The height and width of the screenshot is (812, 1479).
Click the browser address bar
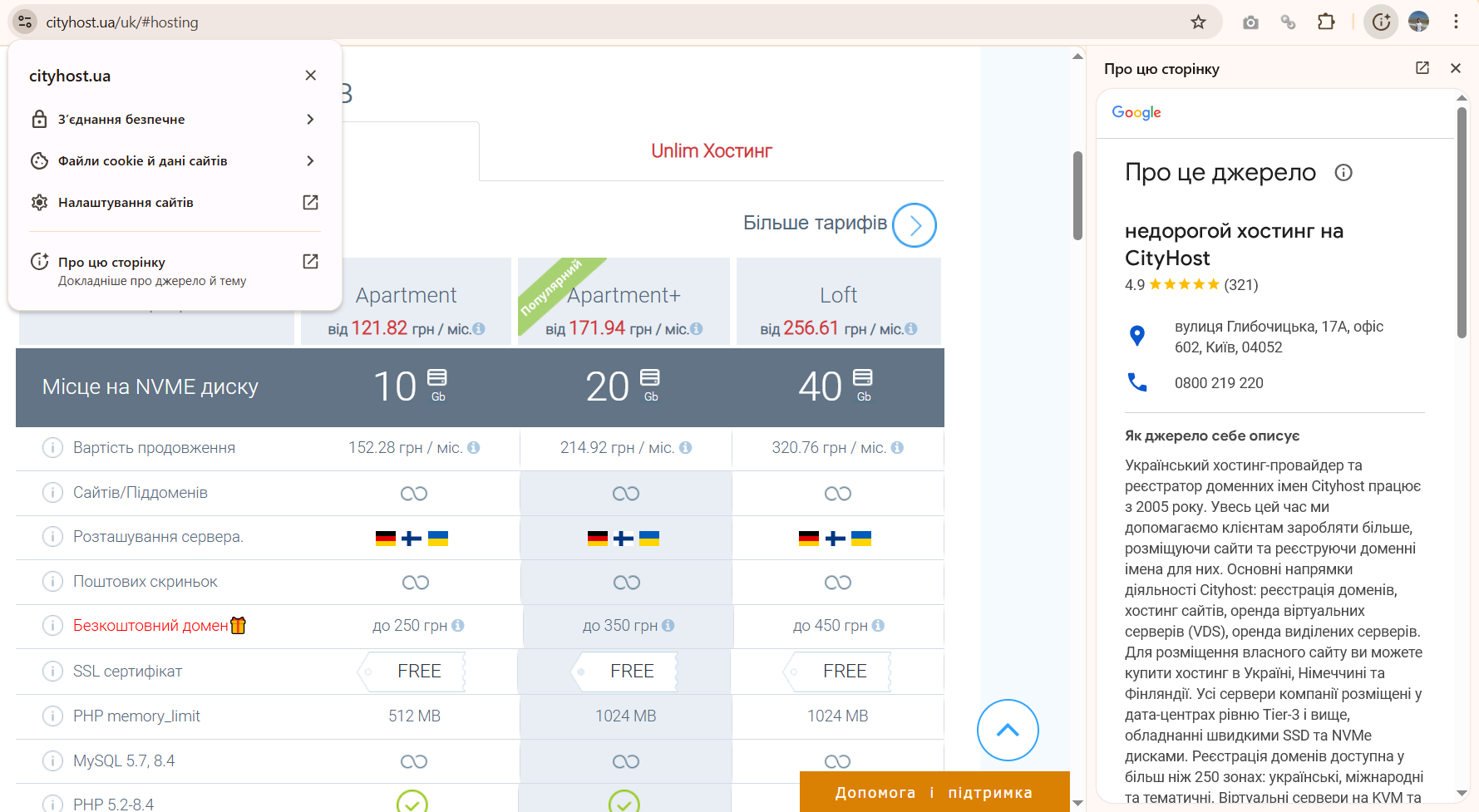click(x=121, y=22)
